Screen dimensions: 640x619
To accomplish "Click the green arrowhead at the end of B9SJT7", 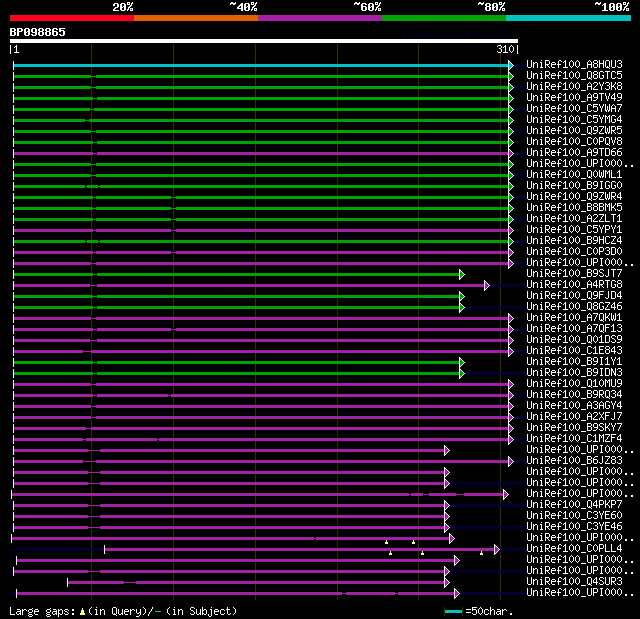I will [x=462, y=275].
